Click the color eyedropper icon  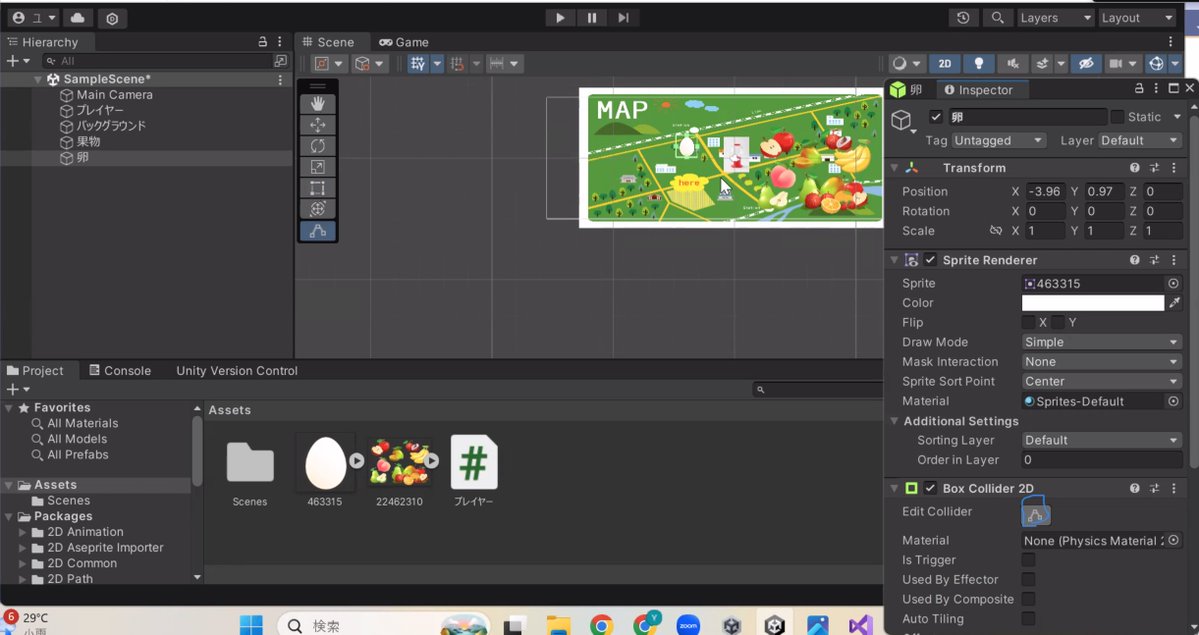[x=1175, y=303]
